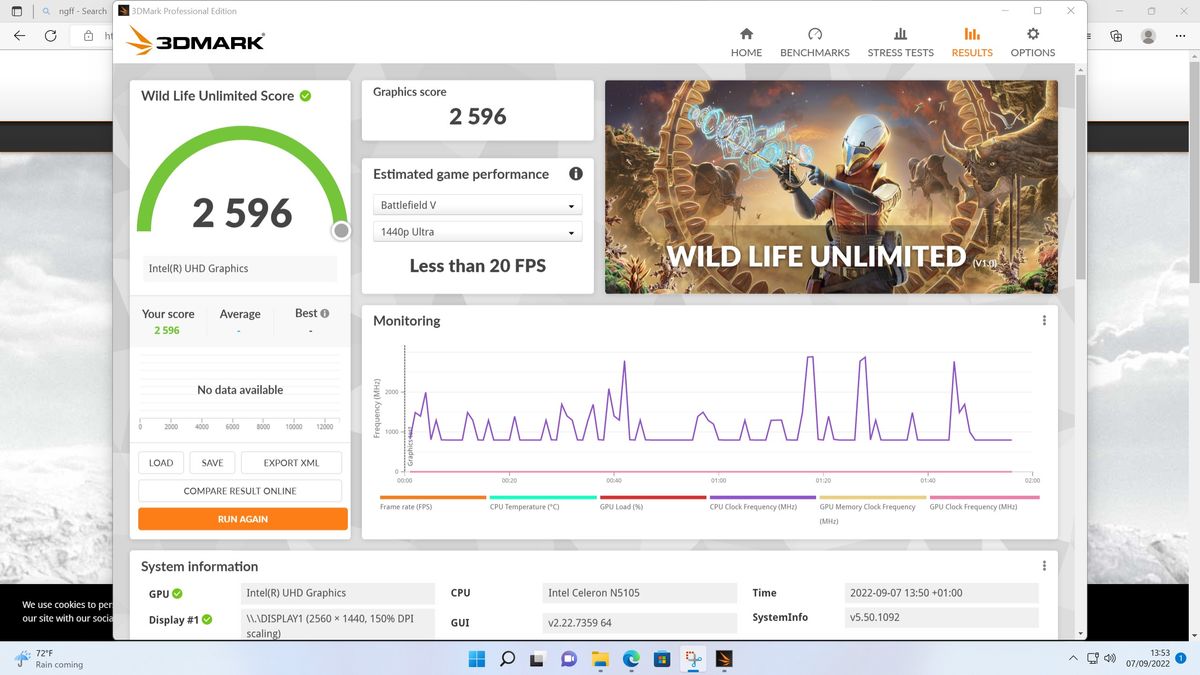The height and width of the screenshot is (675, 1200).
Task: Click the volume icon in system tray
Action: click(x=1110, y=658)
